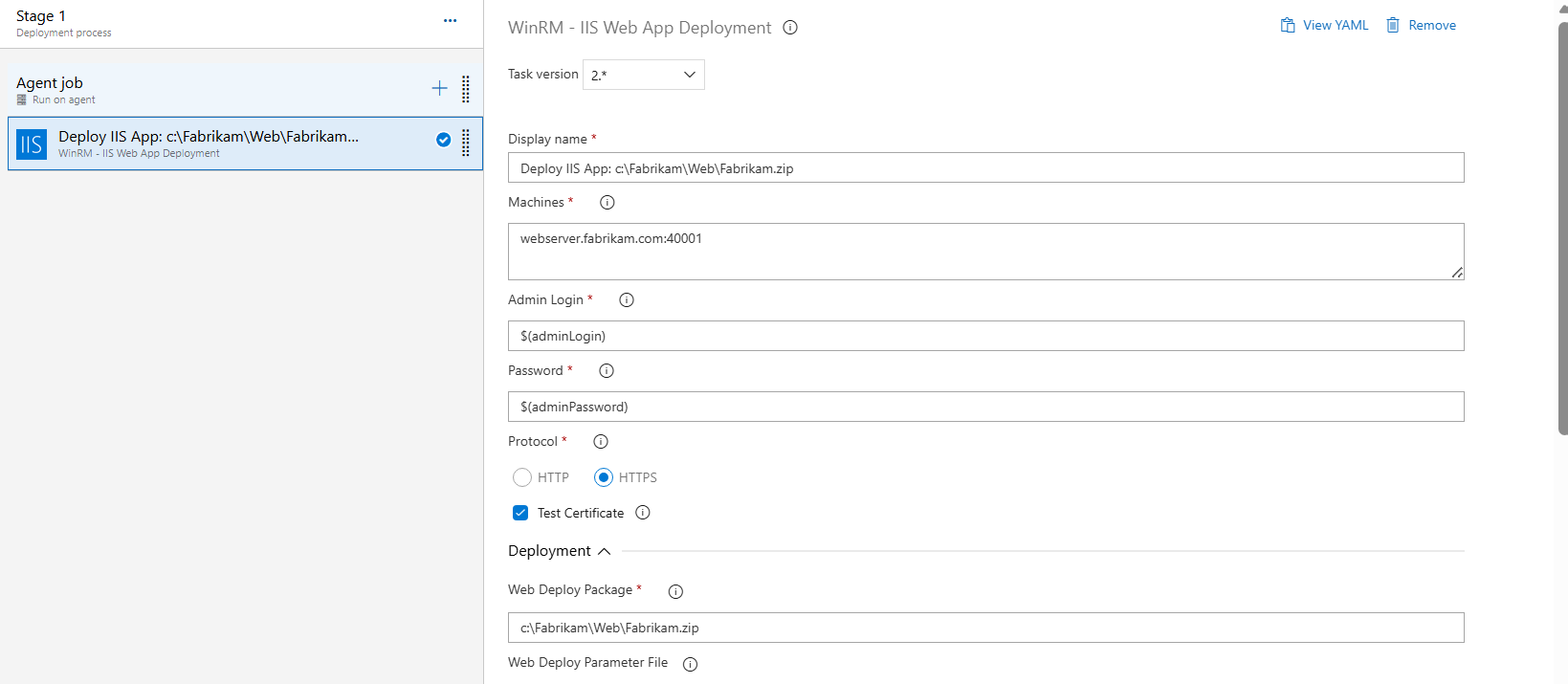
Task: Click the Run on agent text
Action: [64, 99]
